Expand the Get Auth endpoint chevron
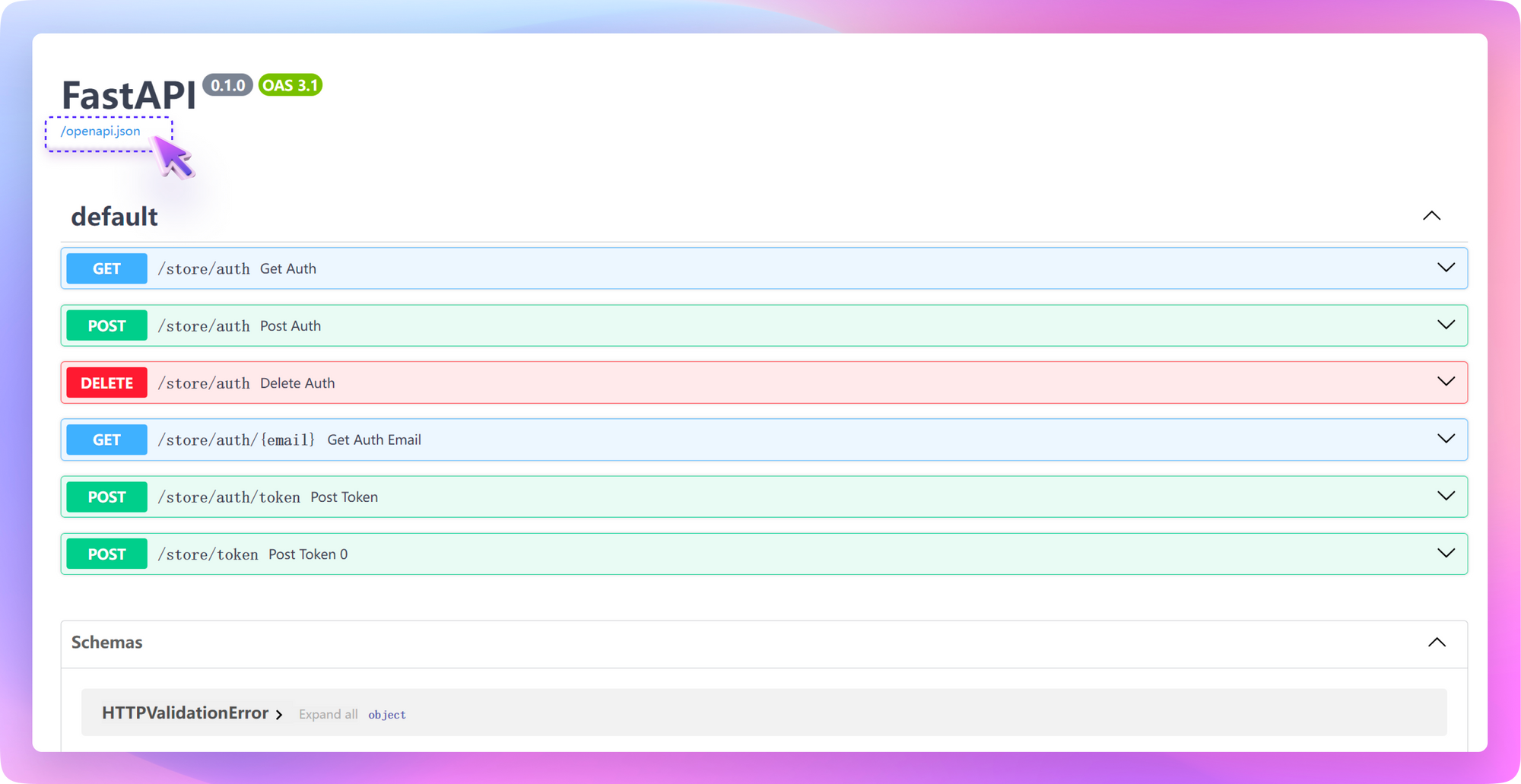This screenshot has height=784, width=1521. (1446, 268)
